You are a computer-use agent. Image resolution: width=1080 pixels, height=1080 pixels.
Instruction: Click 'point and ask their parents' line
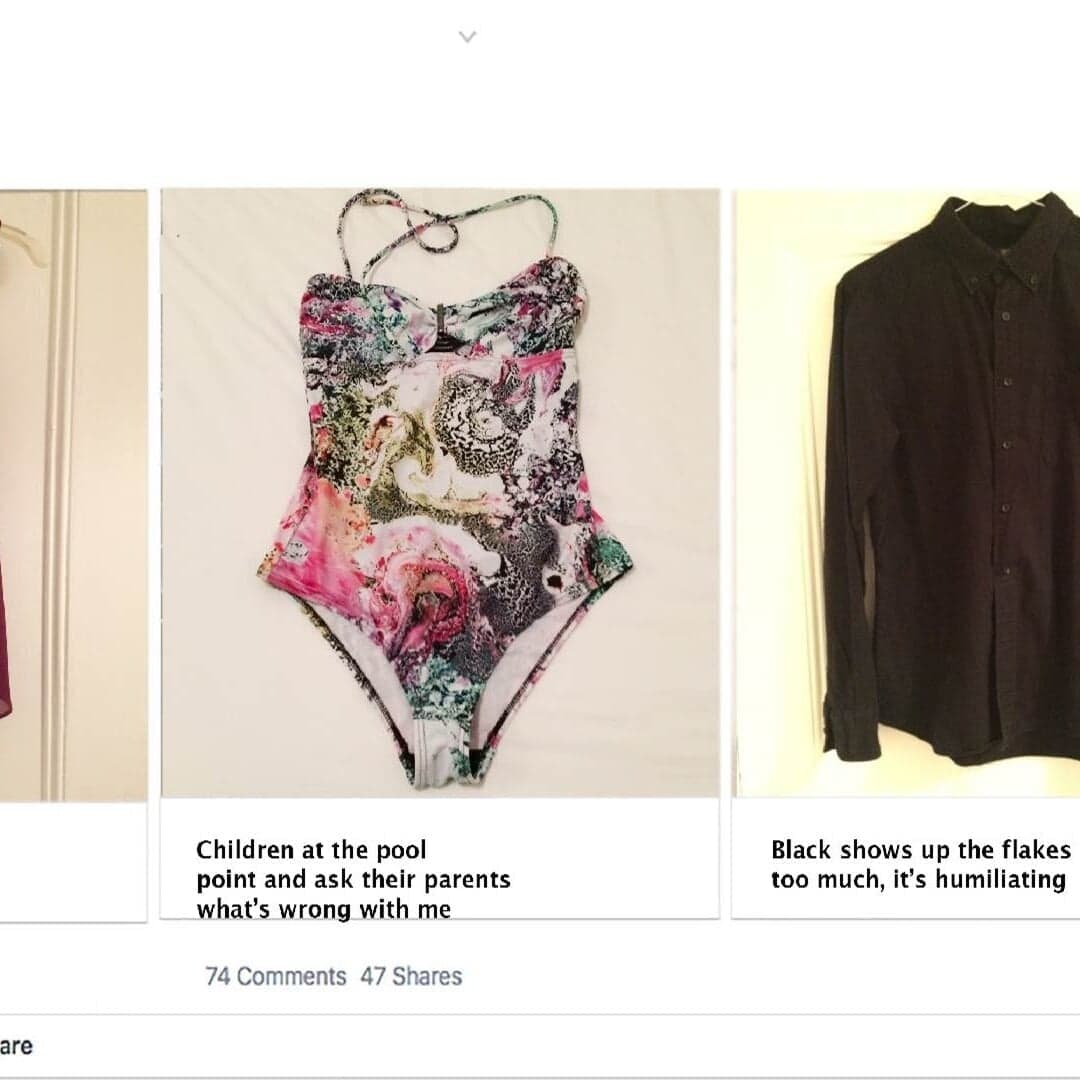coord(353,880)
